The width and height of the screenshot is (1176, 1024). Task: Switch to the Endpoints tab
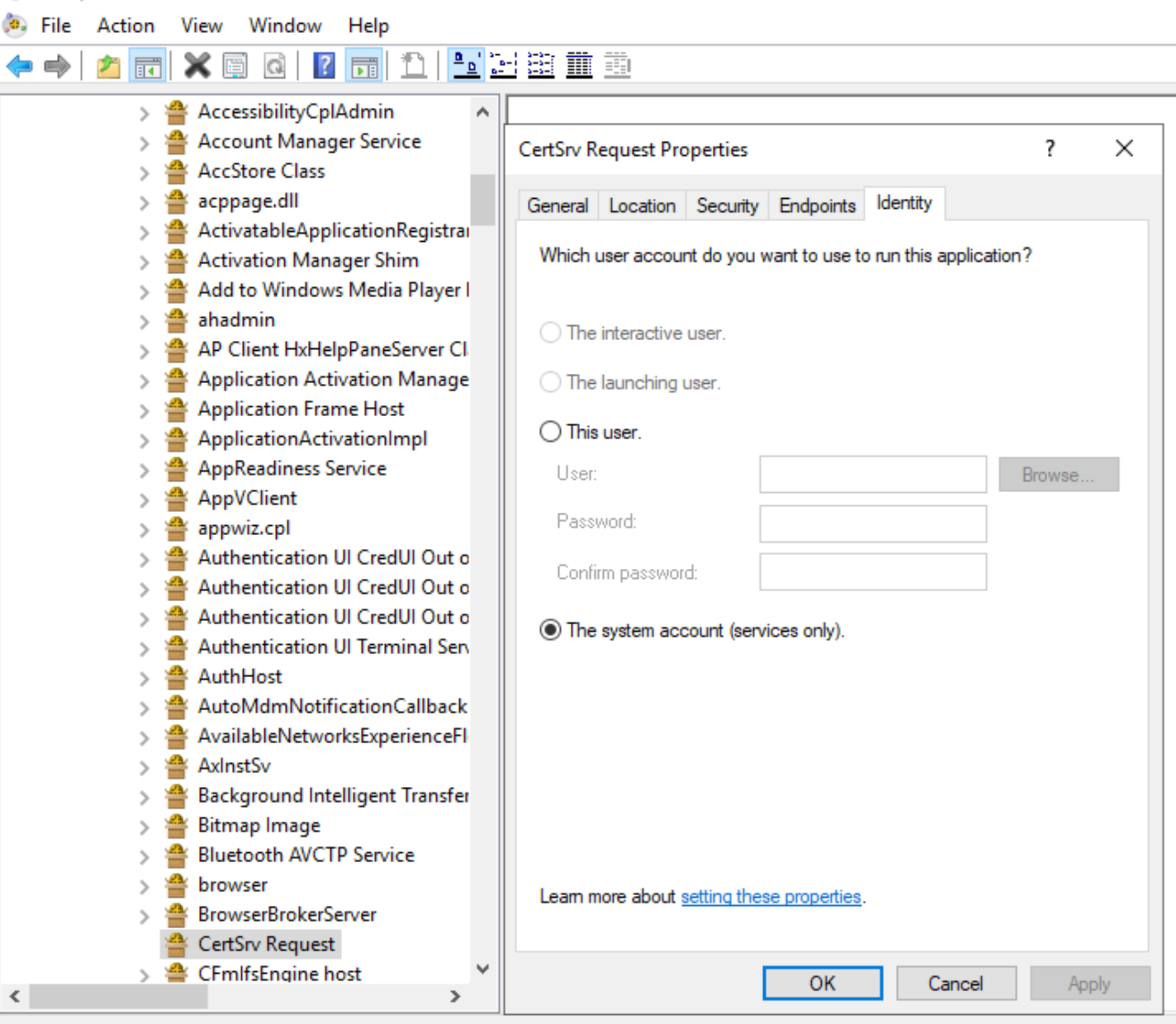tap(817, 205)
